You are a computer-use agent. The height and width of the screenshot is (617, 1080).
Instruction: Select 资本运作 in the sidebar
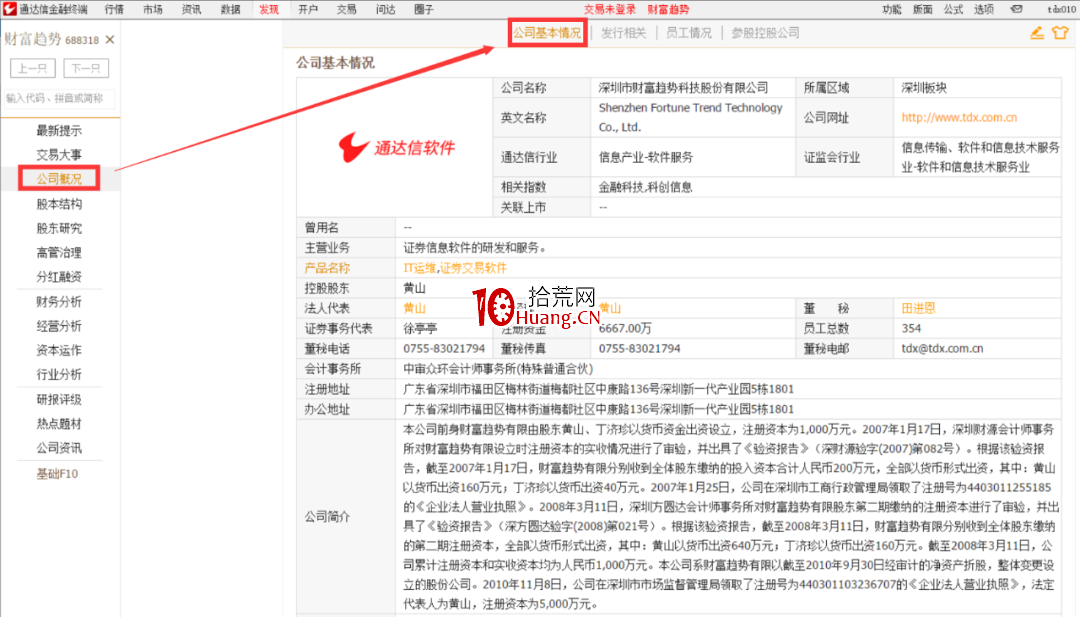tap(59, 350)
